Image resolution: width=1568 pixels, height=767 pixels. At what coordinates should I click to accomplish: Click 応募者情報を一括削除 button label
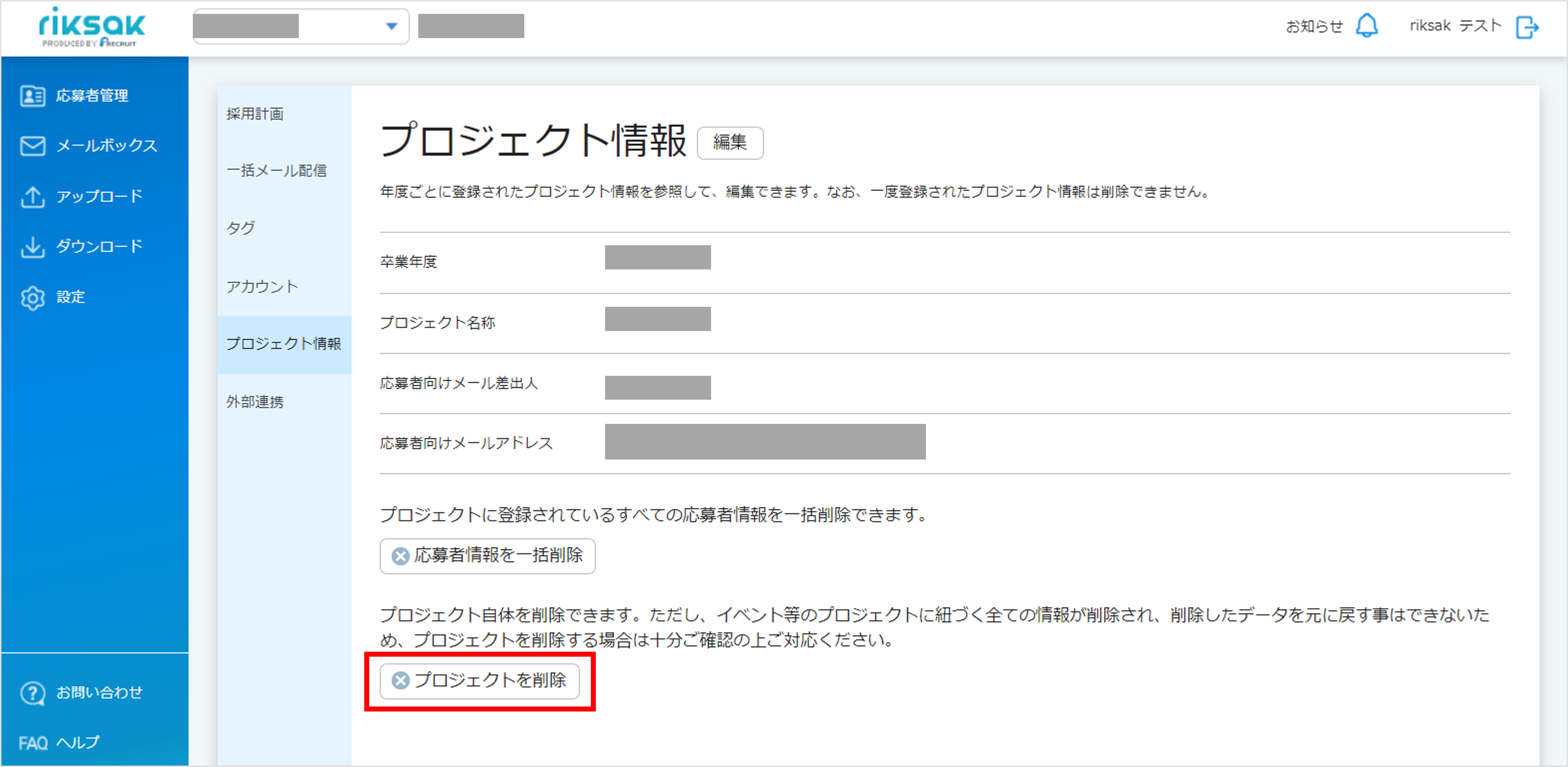[498, 555]
